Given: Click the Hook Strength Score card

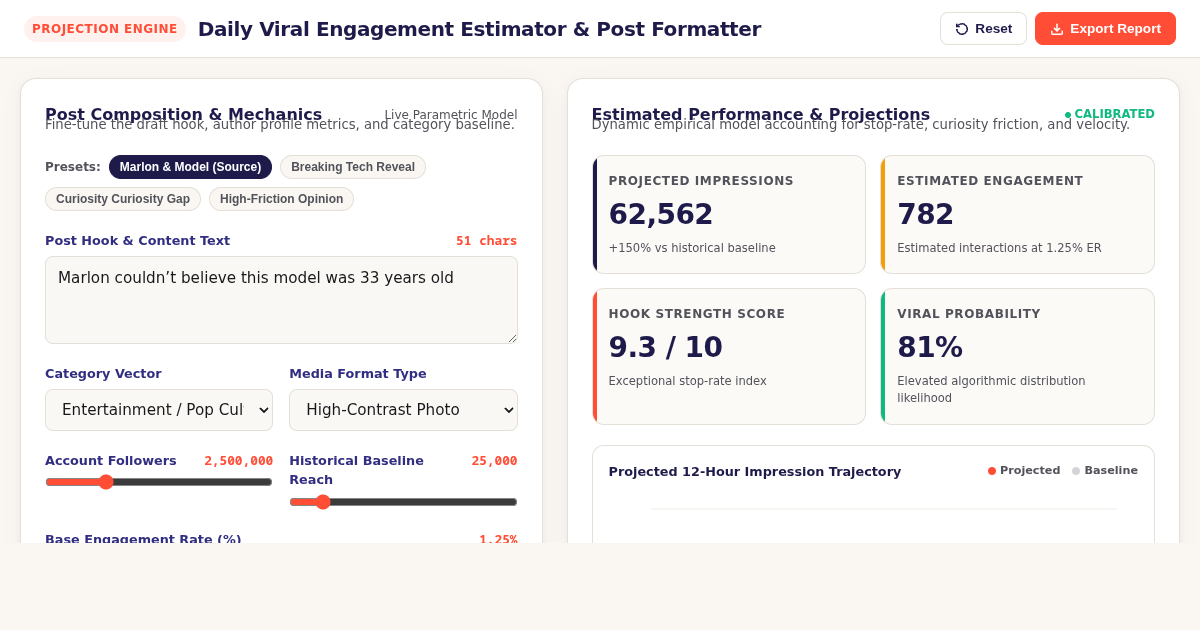Looking at the screenshot, I should 729,356.
